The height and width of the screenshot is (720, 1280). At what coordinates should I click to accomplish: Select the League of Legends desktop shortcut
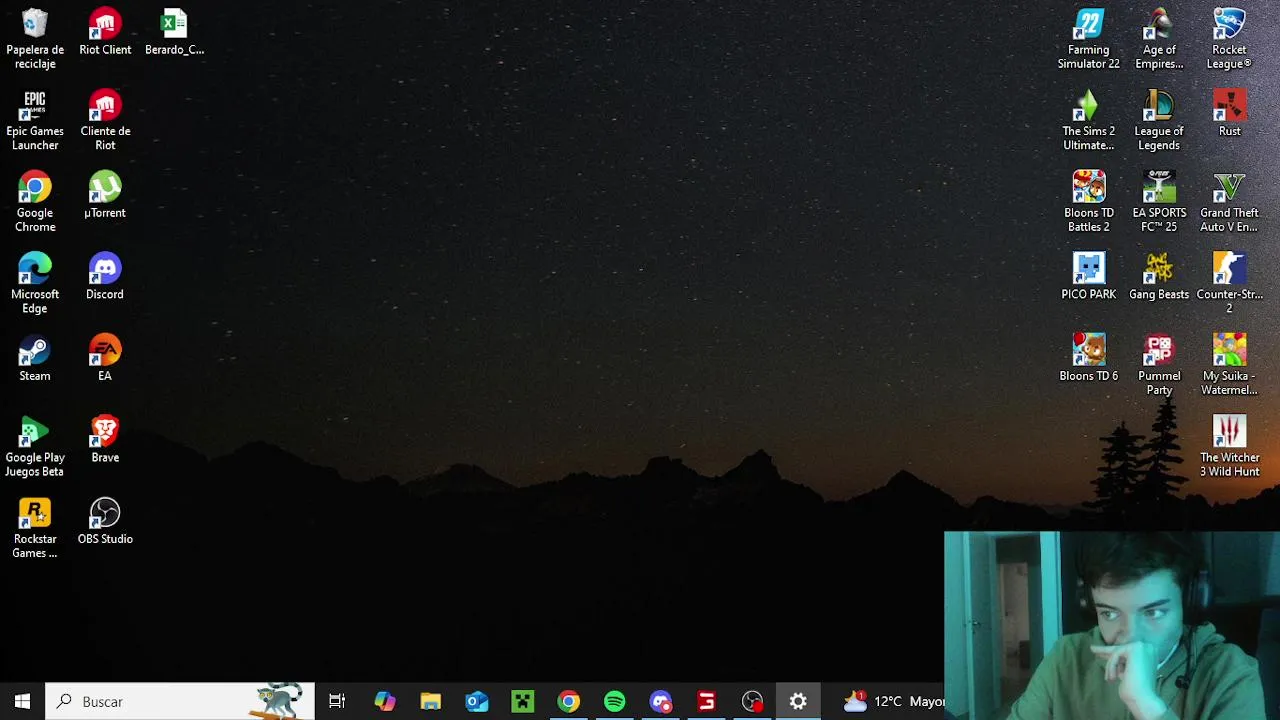[1159, 121]
